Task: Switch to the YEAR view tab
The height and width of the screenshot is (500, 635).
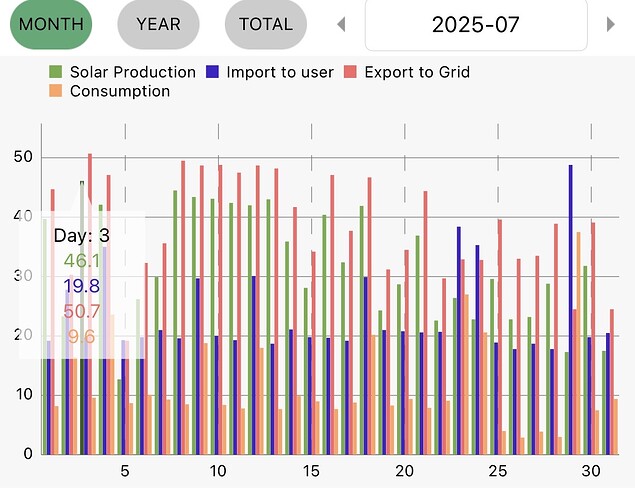Action: coord(159,24)
